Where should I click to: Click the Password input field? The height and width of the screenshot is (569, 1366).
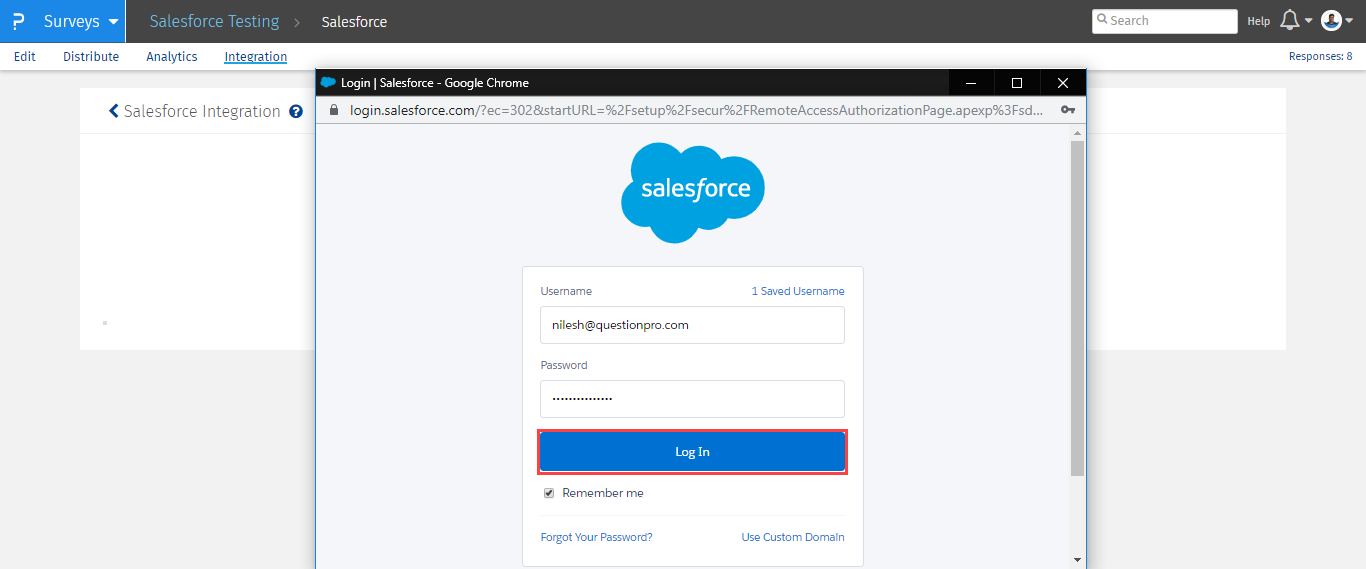tap(692, 399)
